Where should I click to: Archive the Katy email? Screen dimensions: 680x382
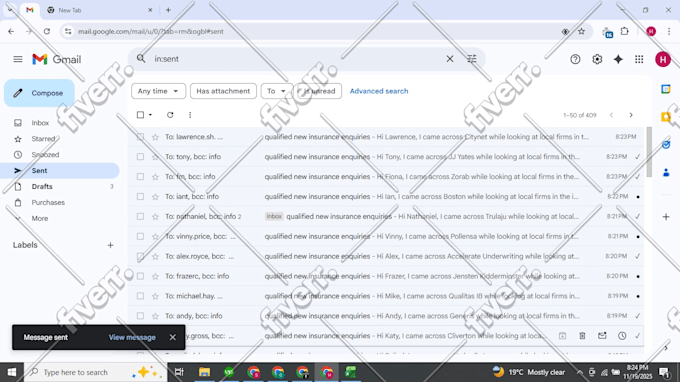(x=562, y=336)
